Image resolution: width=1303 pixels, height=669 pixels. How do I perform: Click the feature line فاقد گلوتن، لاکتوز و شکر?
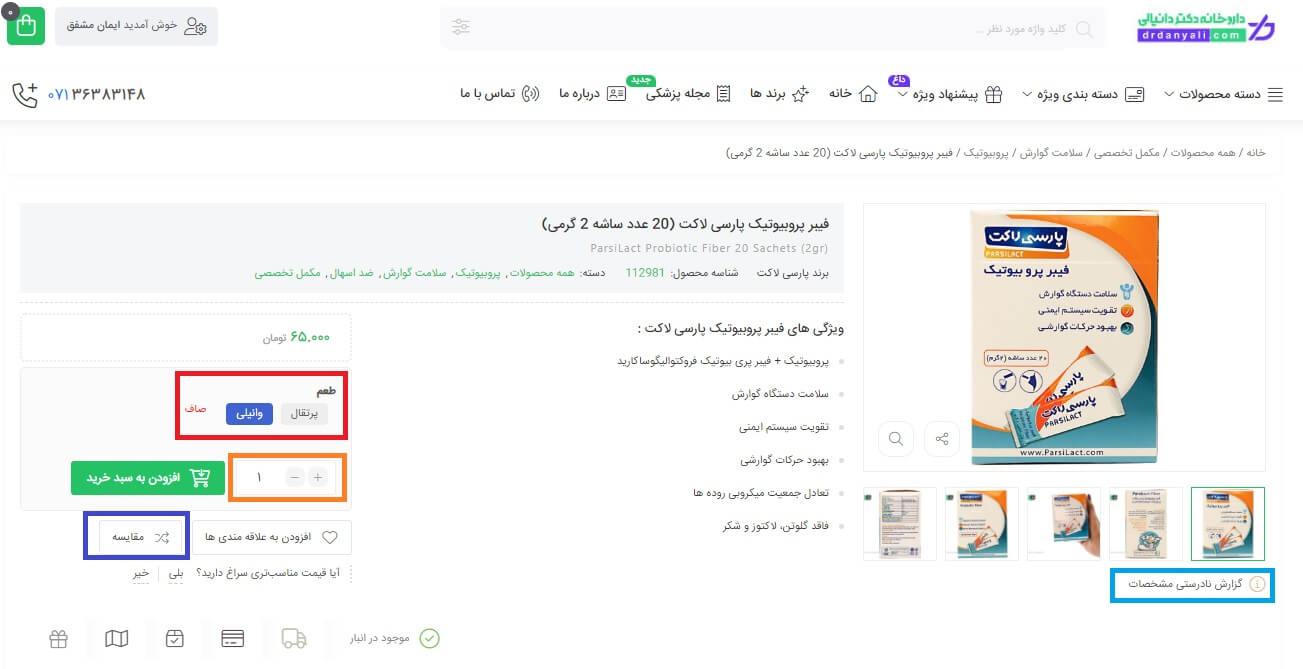click(x=778, y=526)
